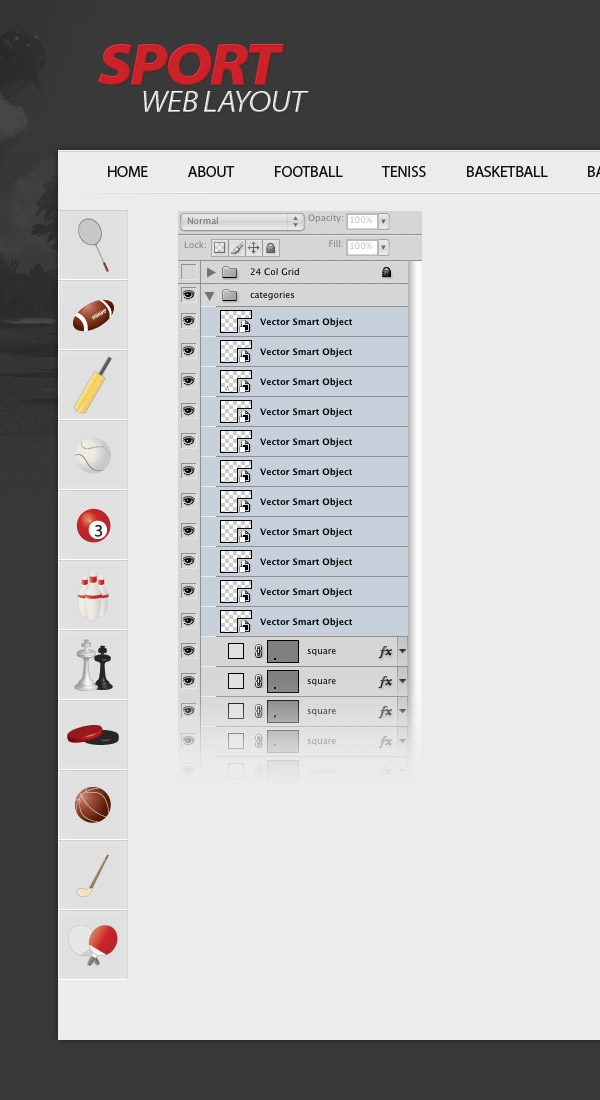
Task: Click the Fill 100% field
Action: [x=362, y=247]
